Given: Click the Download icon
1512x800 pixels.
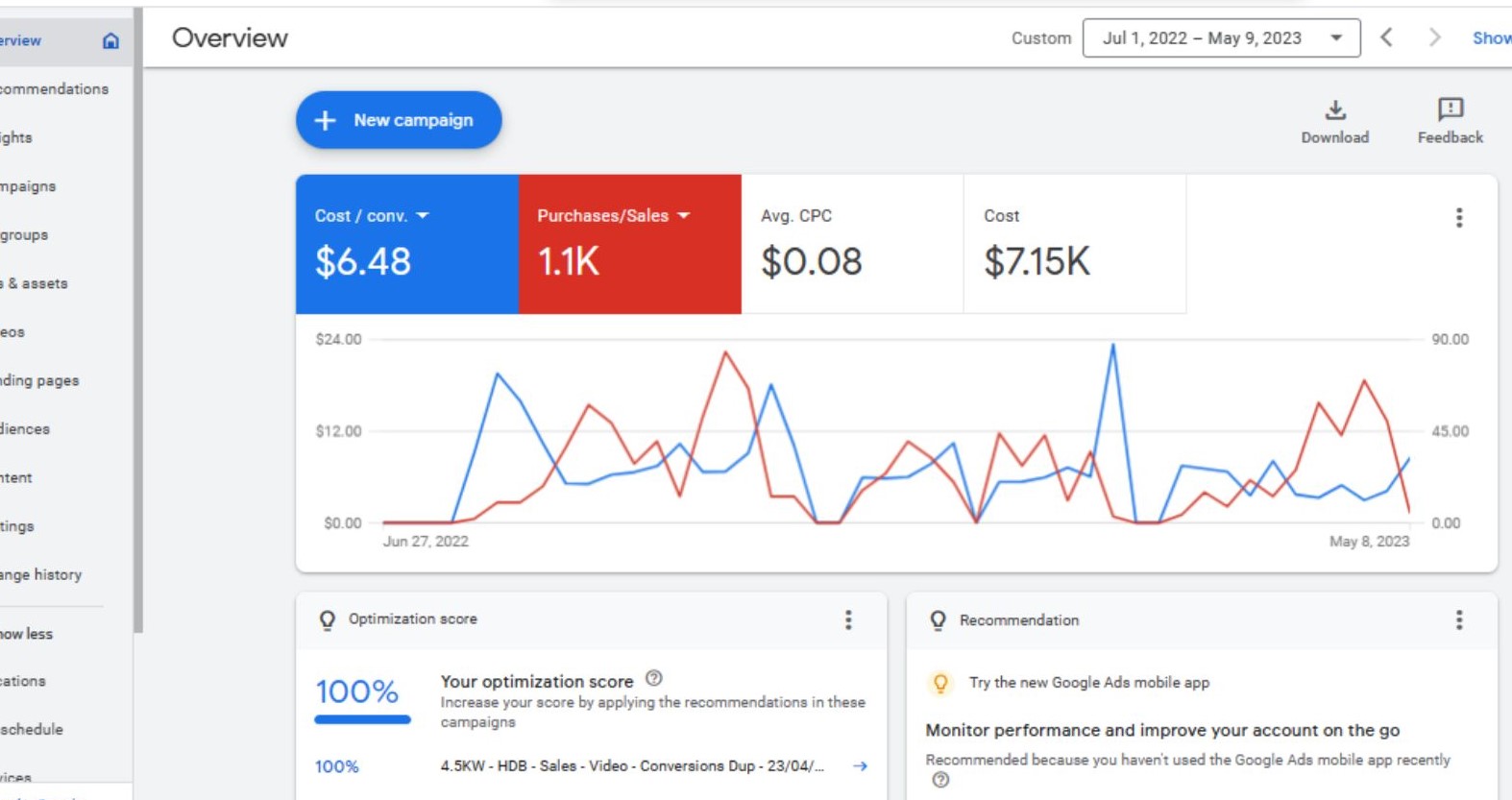Looking at the screenshot, I should click(x=1335, y=109).
